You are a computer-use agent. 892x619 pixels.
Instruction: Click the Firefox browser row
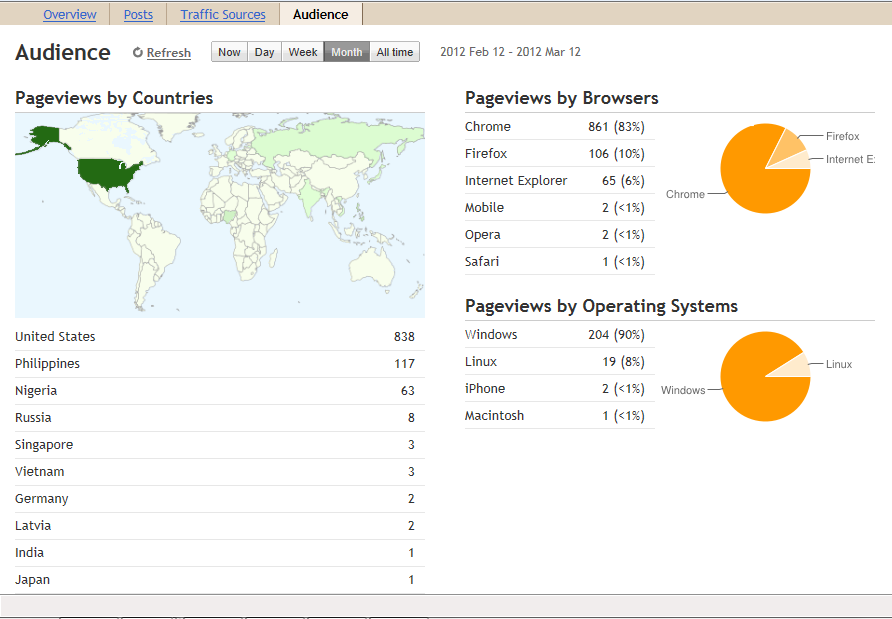(x=560, y=154)
